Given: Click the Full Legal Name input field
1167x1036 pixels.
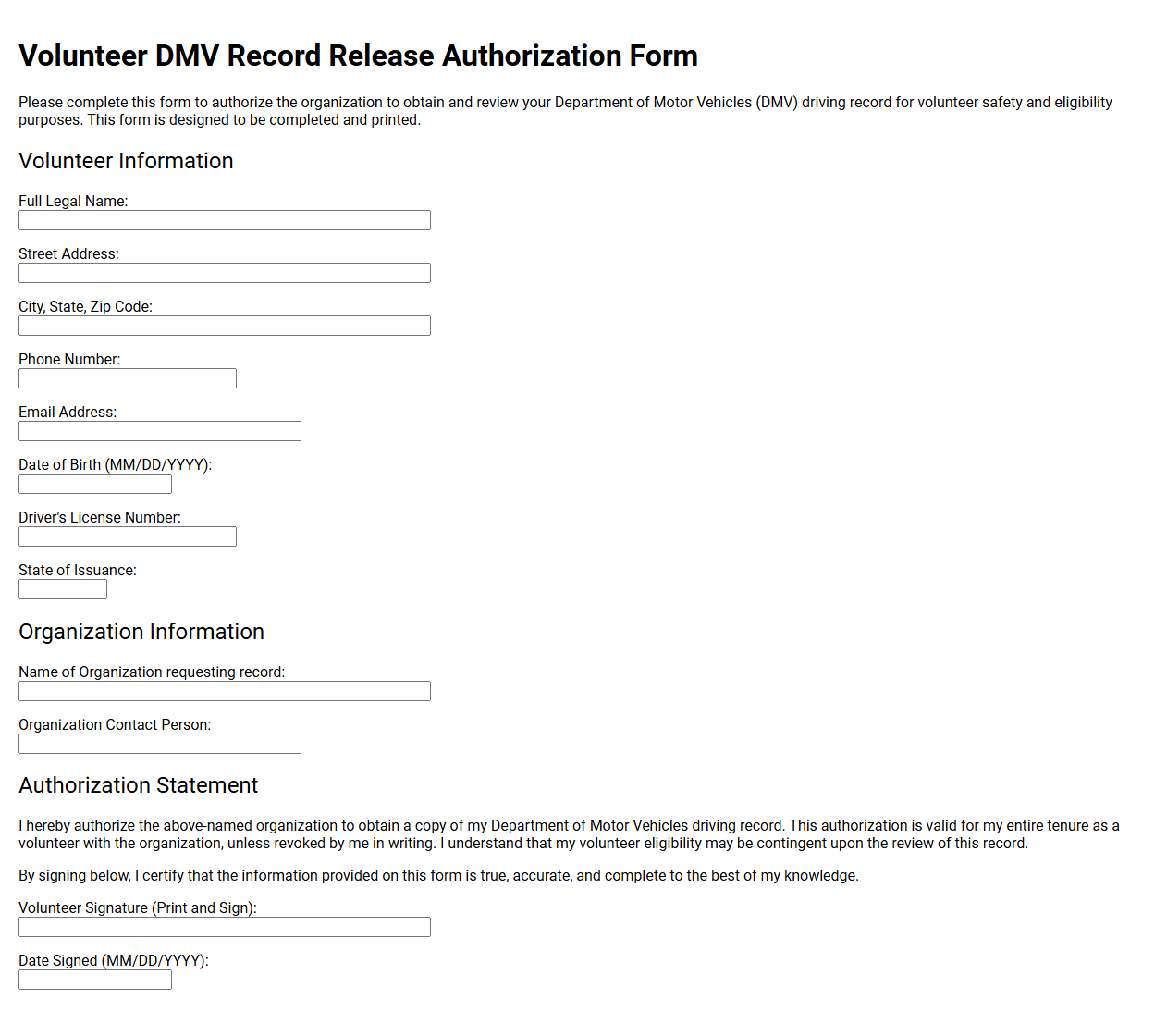Looking at the screenshot, I should coord(225,220).
